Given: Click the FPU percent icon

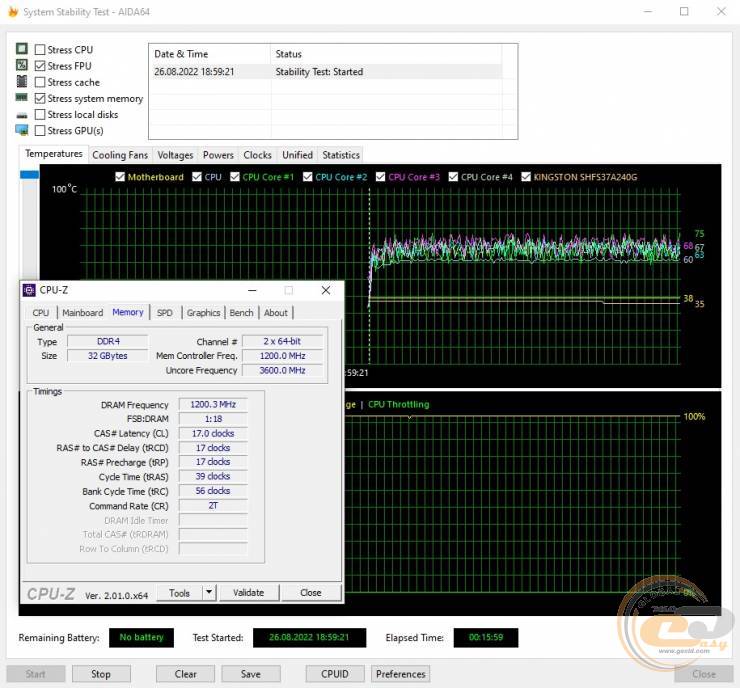Looking at the screenshot, I should (22, 65).
